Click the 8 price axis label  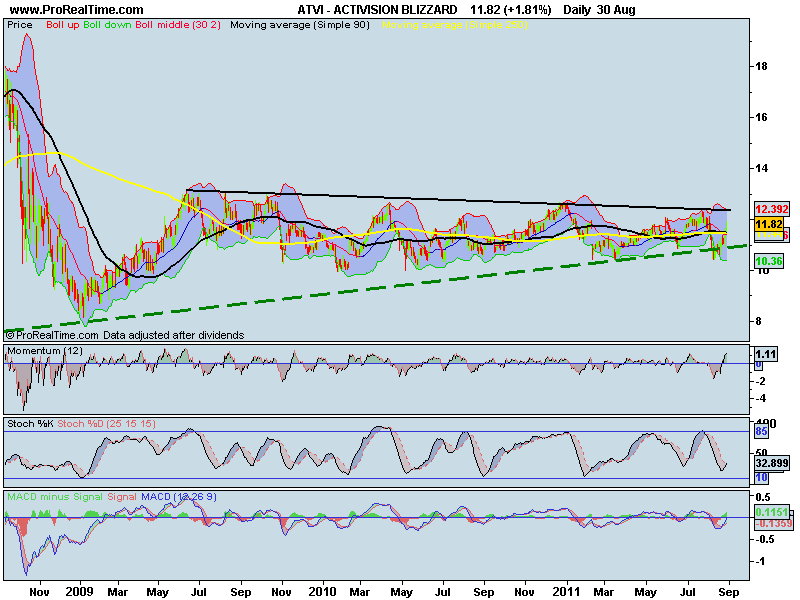[x=759, y=321]
